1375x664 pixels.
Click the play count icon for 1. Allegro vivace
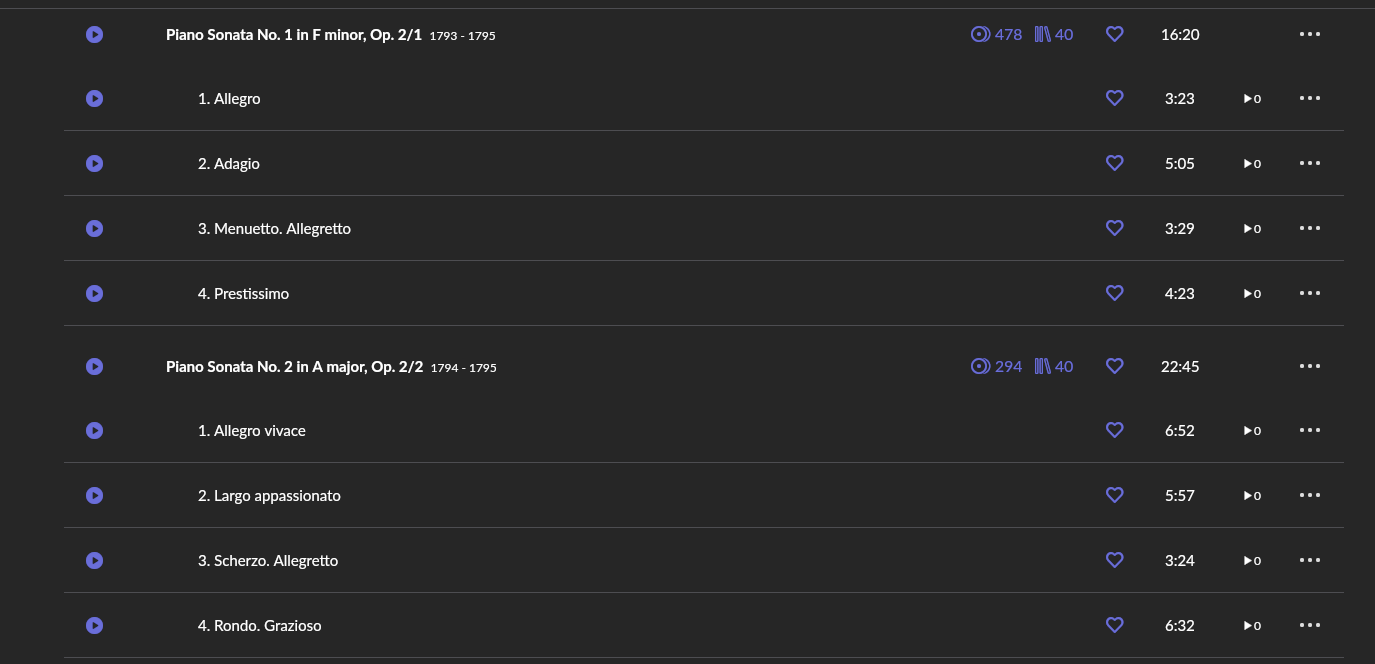tap(1252, 431)
